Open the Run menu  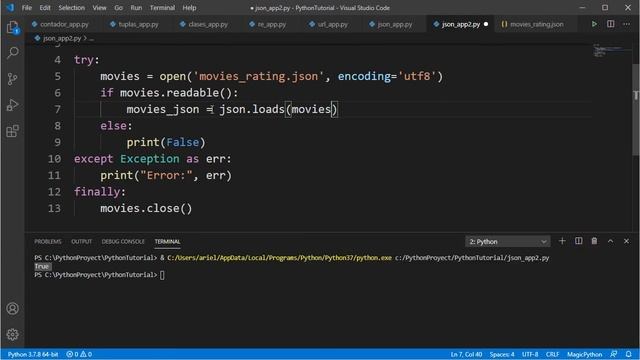click(136, 8)
